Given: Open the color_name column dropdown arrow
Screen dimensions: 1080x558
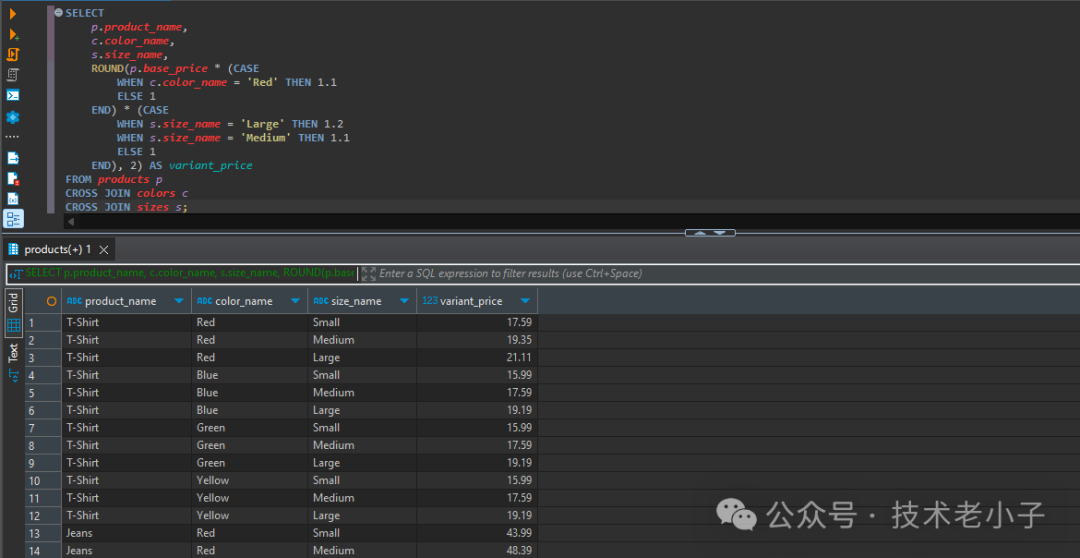Looking at the screenshot, I should click(295, 301).
